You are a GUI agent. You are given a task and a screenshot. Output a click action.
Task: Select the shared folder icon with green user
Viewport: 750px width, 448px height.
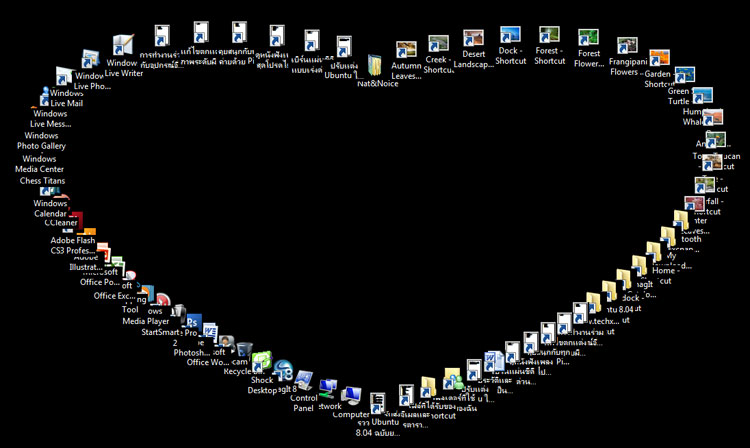click(453, 378)
